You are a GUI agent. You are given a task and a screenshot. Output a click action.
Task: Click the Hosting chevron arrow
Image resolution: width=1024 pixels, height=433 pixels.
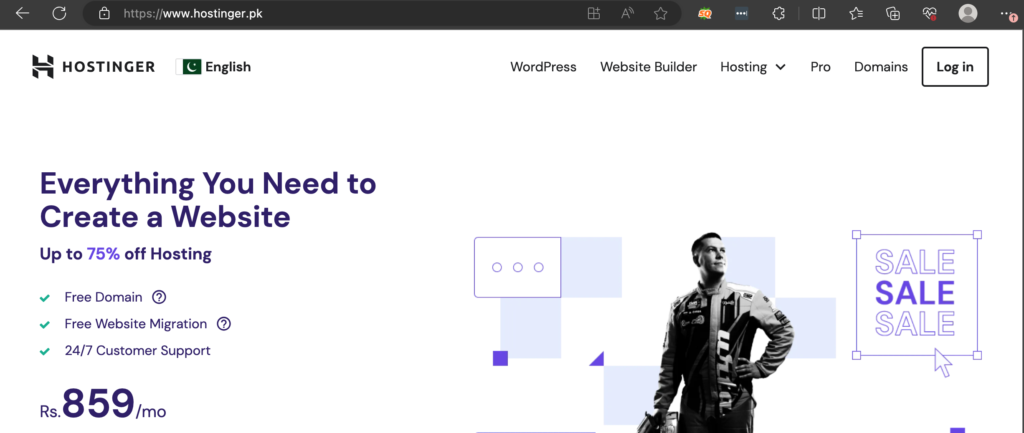pos(780,67)
